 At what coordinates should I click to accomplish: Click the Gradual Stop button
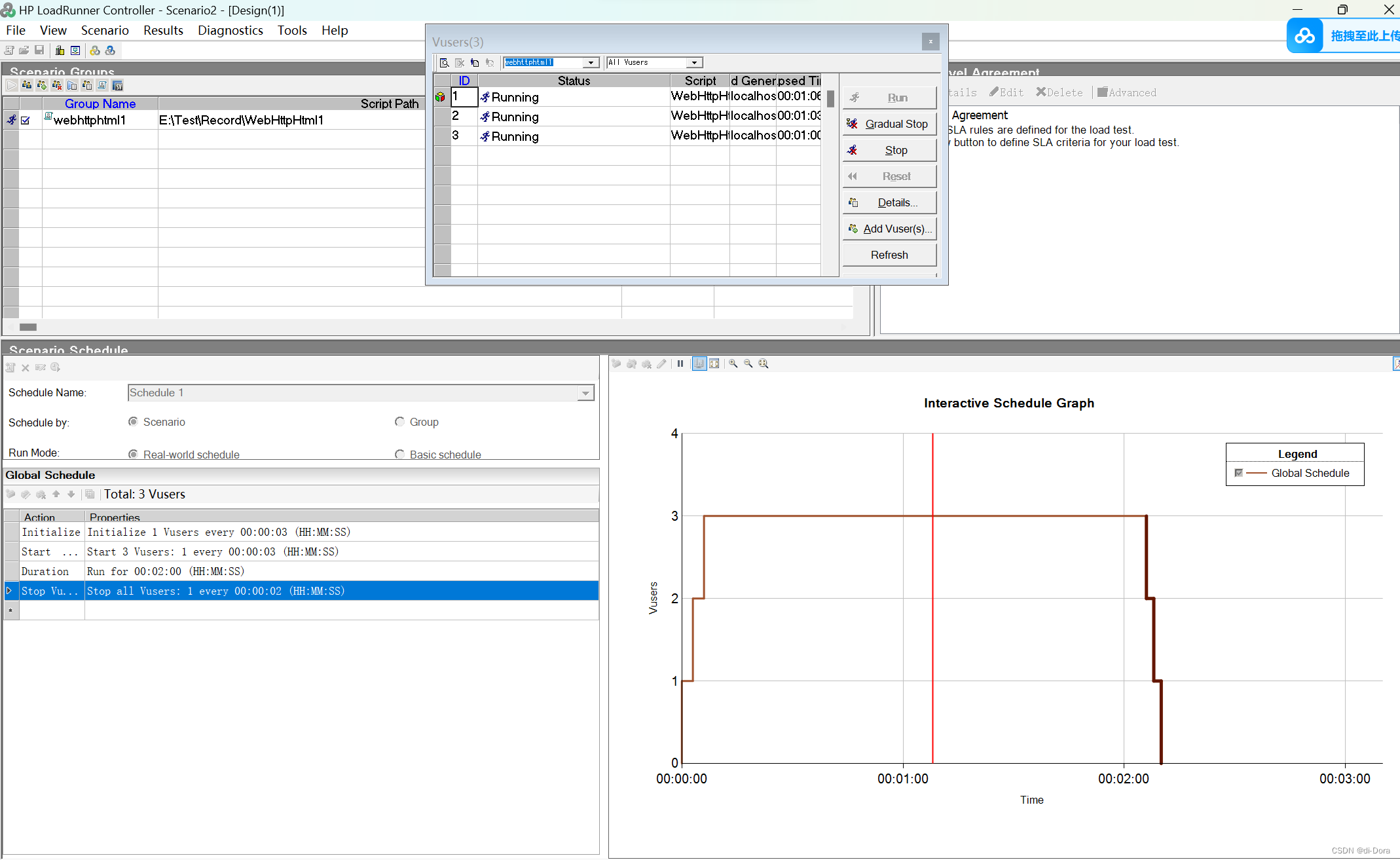889,124
